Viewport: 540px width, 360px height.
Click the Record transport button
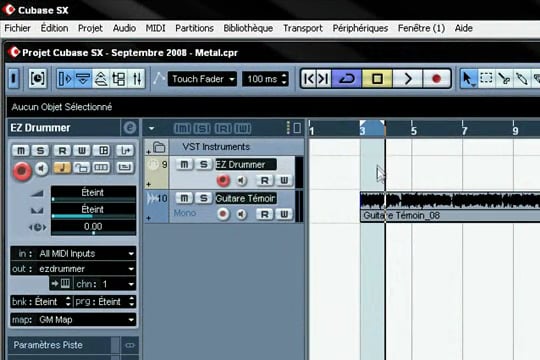point(437,79)
